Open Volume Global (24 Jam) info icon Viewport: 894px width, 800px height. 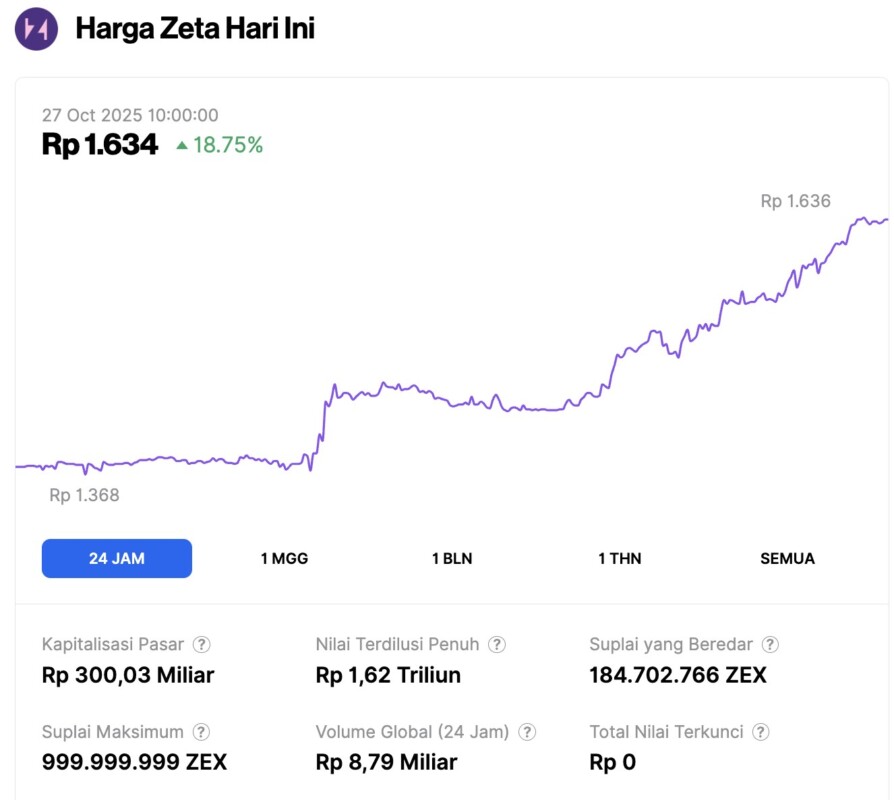click(x=527, y=732)
